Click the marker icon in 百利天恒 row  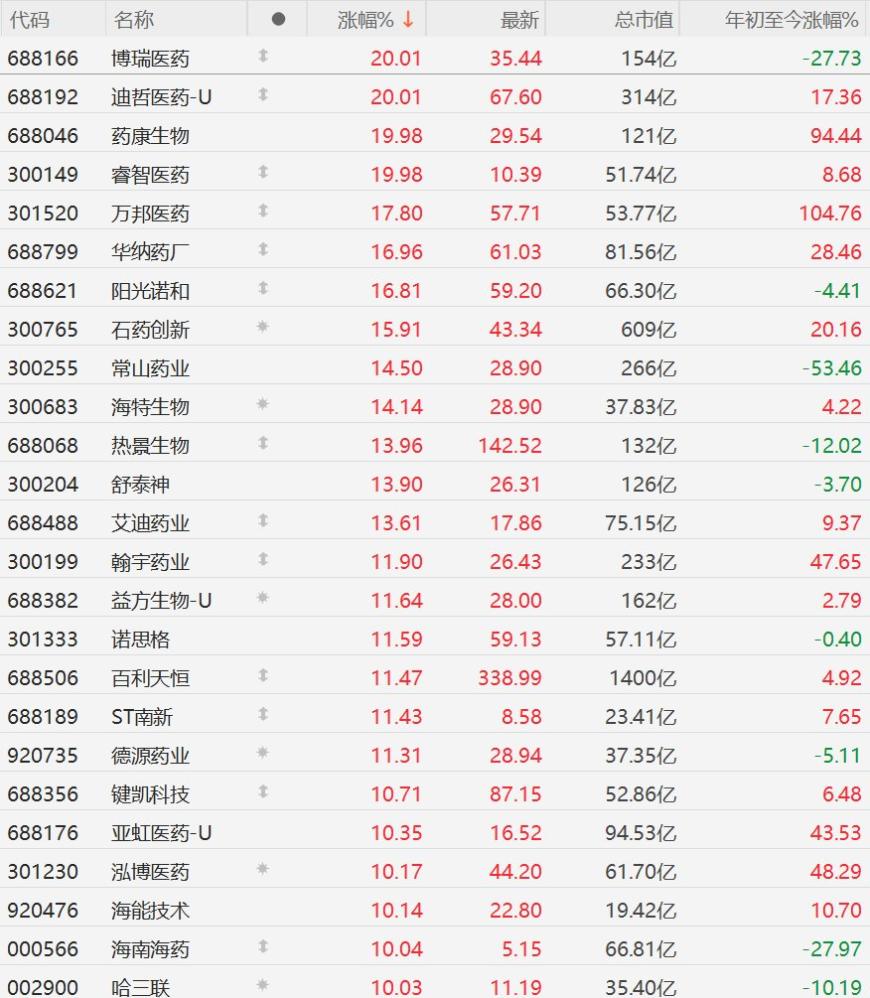[x=263, y=675]
